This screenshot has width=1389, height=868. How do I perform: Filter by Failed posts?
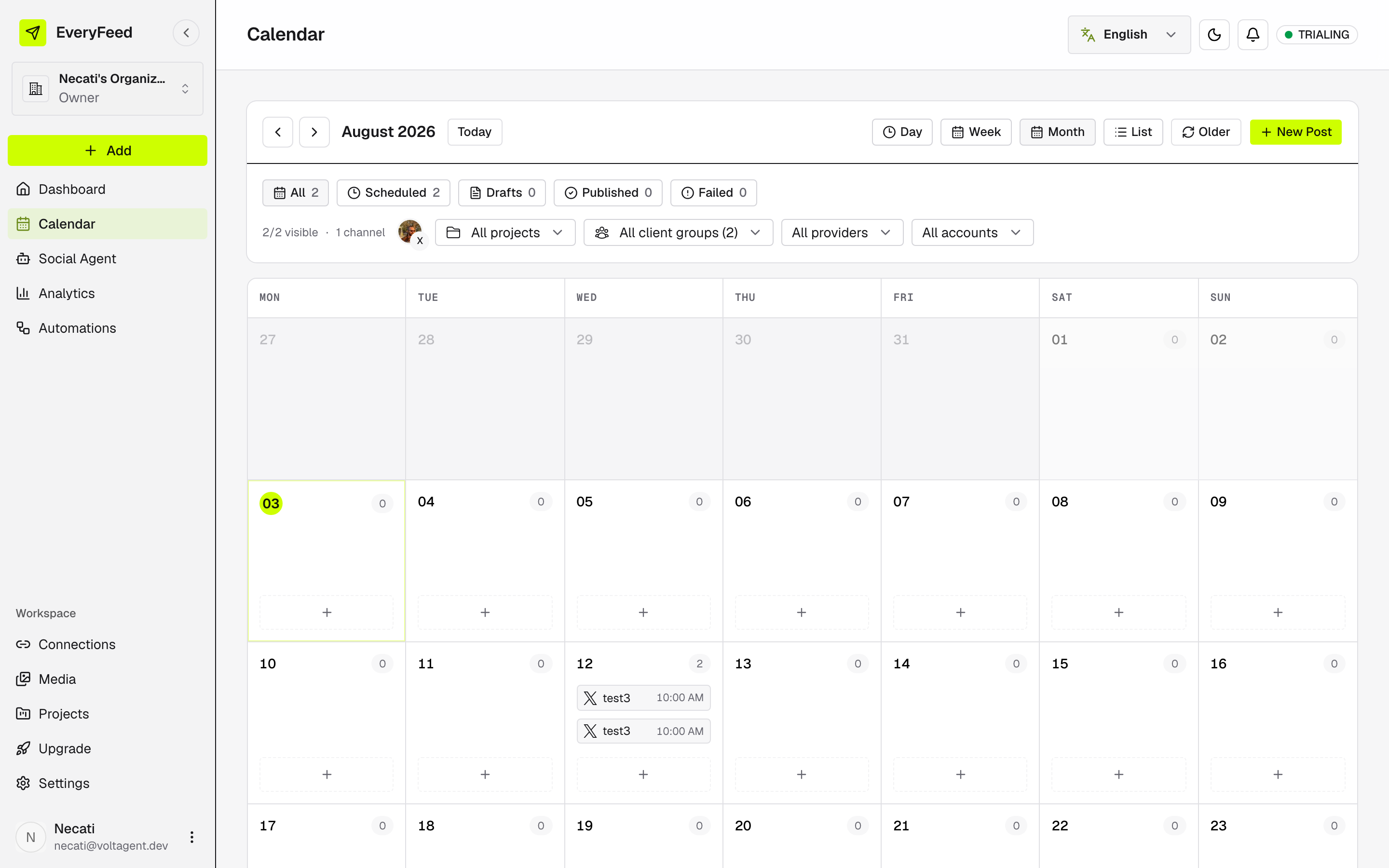click(x=713, y=192)
